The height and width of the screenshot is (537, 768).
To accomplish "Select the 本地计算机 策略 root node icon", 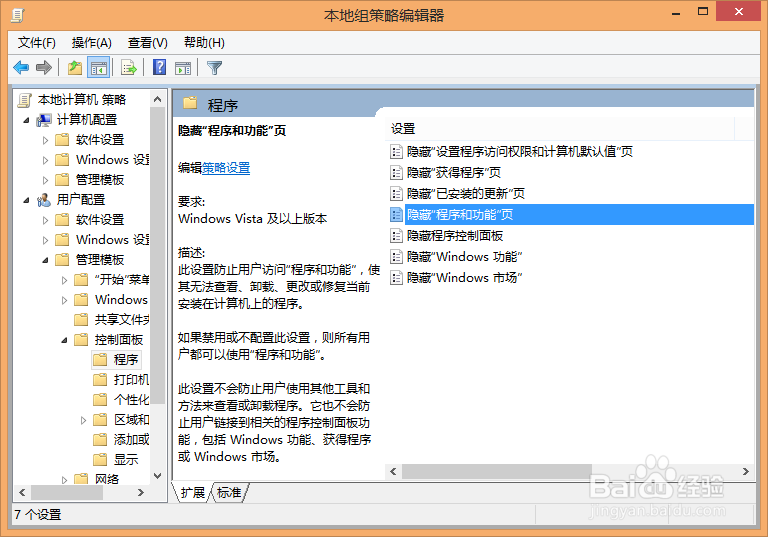I will pyautogui.click(x=24, y=100).
